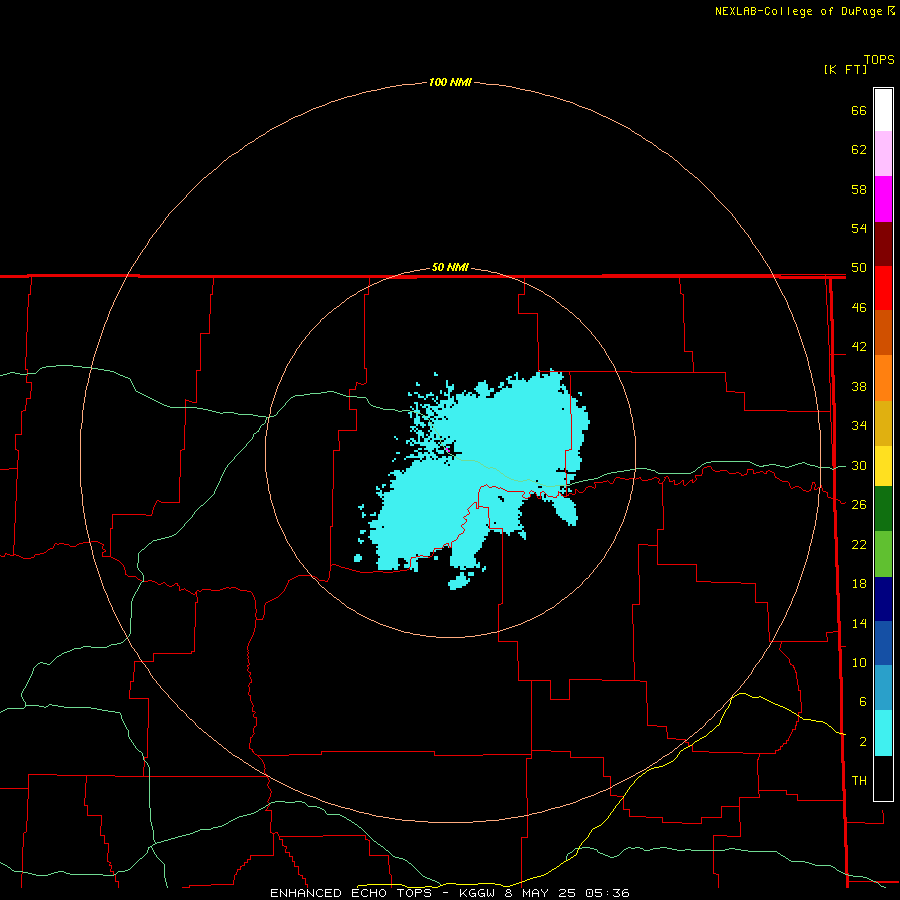This screenshot has height=900, width=900.
Task: Select the bright red legend swatch
Action: (x=883, y=288)
